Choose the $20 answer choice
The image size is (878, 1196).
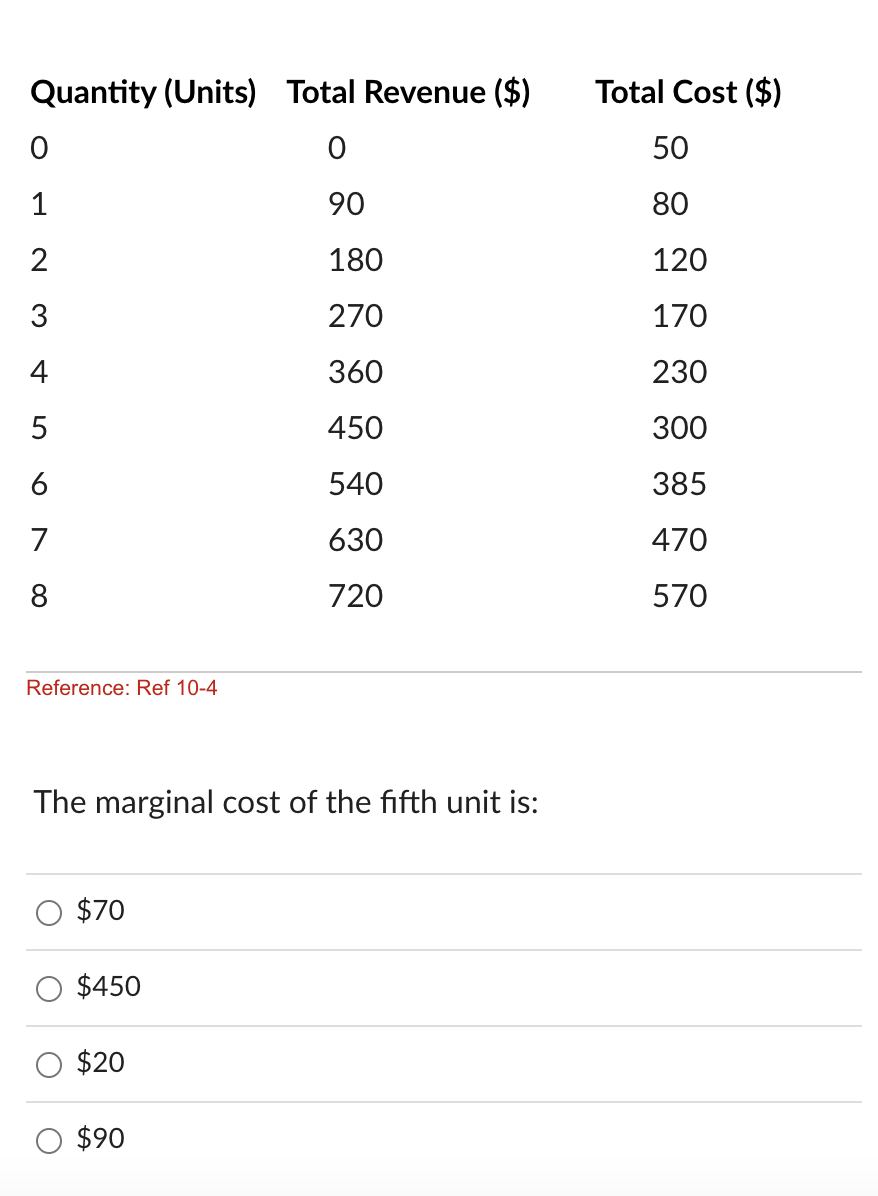click(x=48, y=1065)
